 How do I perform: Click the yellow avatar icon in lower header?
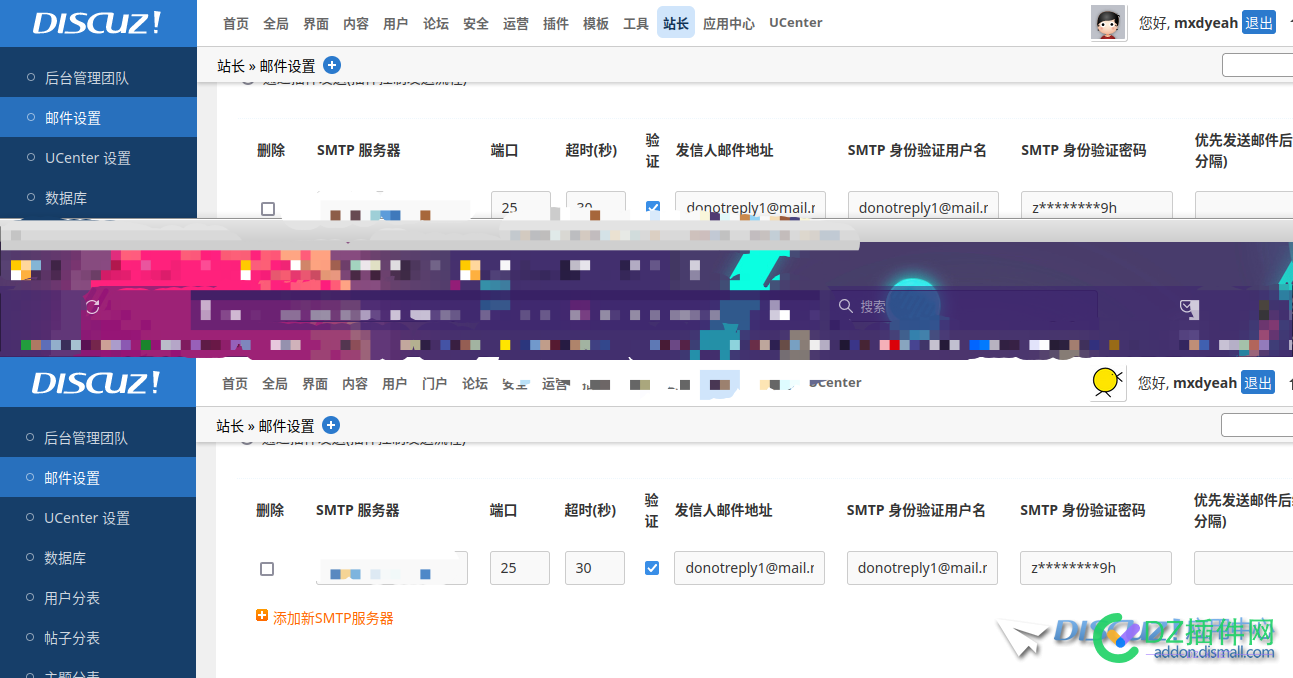coord(1107,382)
